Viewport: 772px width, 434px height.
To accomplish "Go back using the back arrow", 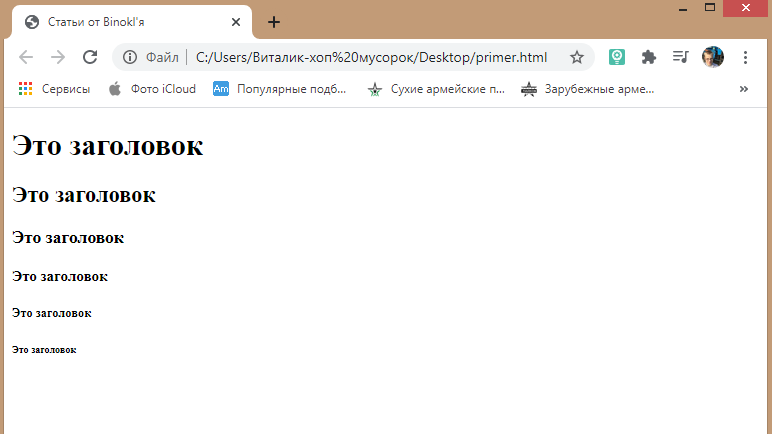I will point(26,57).
